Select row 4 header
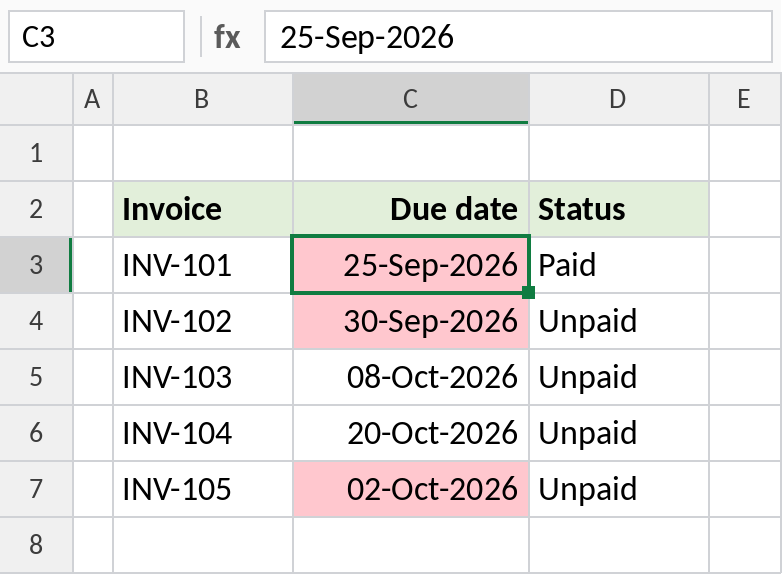782x574 pixels. tap(36, 321)
